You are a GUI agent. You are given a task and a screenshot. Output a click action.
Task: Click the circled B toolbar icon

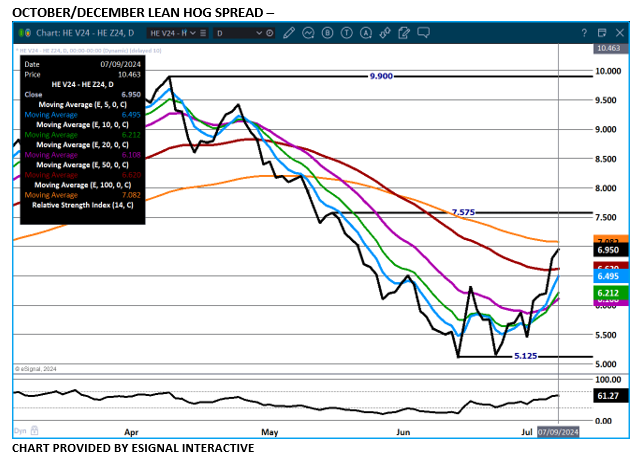coord(328,32)
